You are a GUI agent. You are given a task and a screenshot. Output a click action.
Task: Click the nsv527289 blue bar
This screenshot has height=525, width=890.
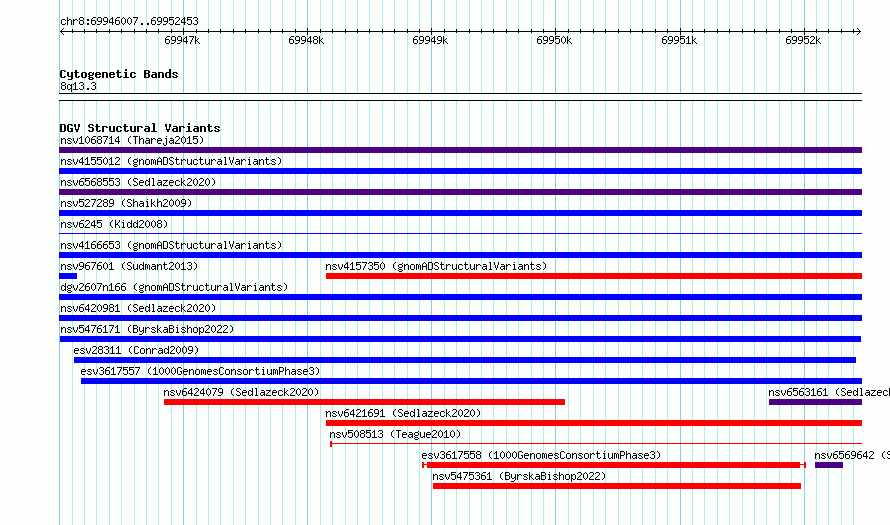(460, 213)
